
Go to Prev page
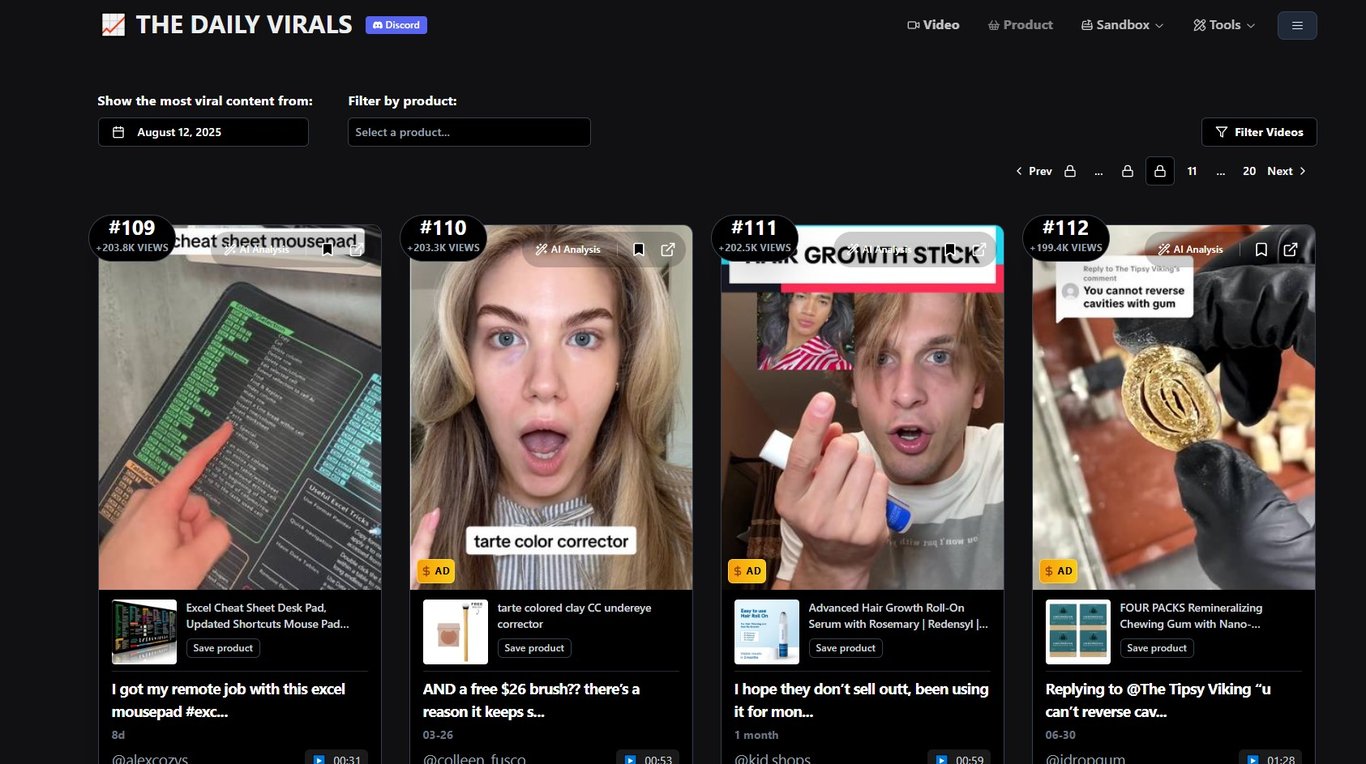(x=1034, y=171)
